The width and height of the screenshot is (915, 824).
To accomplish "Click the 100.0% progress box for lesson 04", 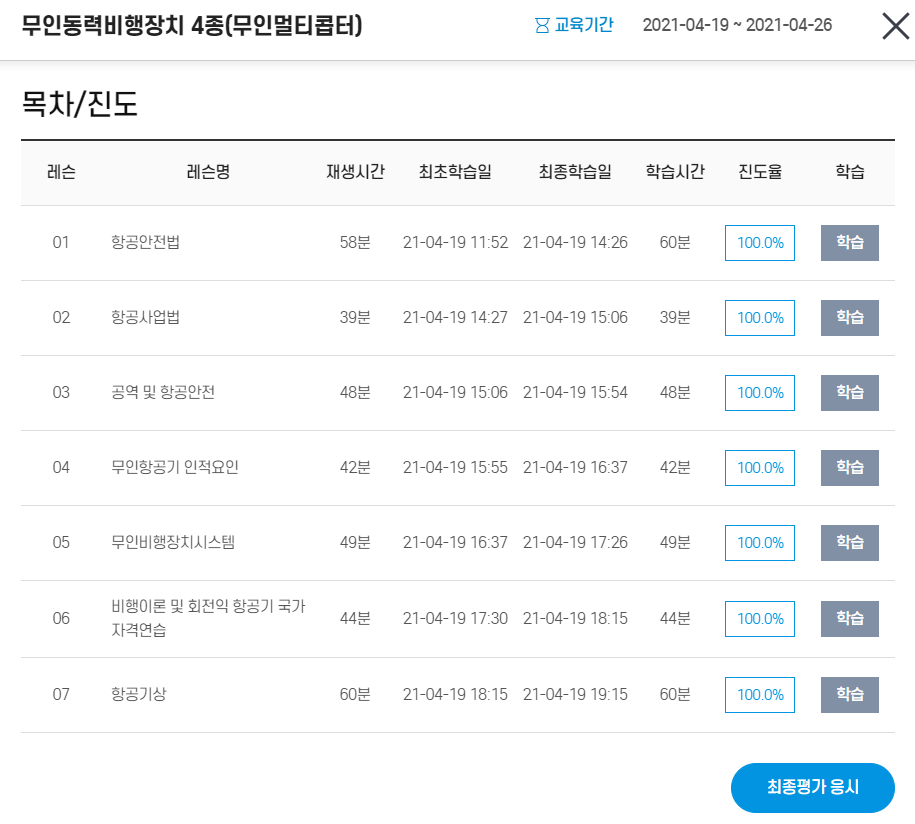I will click(x=760, y=468).
